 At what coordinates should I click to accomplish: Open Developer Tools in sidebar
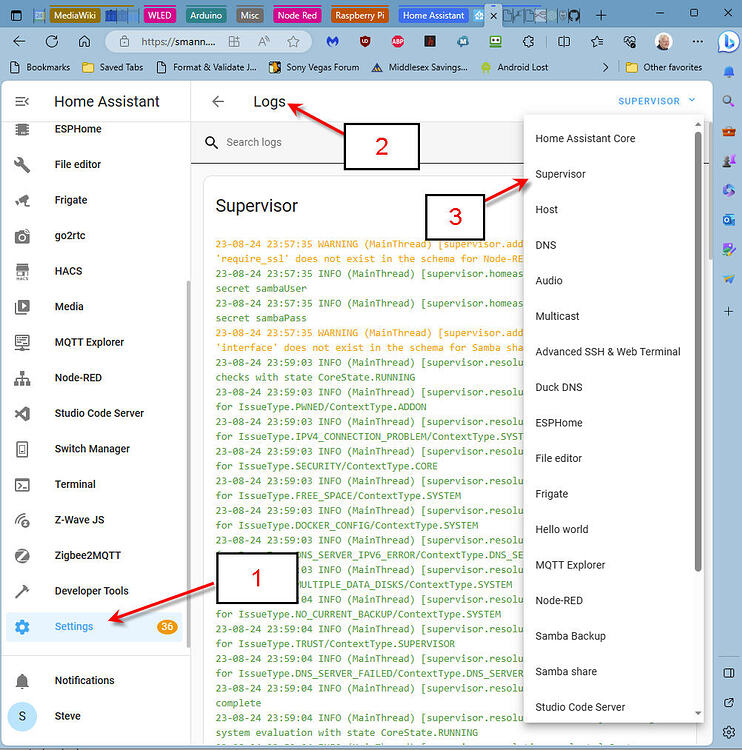coord(91,591)
